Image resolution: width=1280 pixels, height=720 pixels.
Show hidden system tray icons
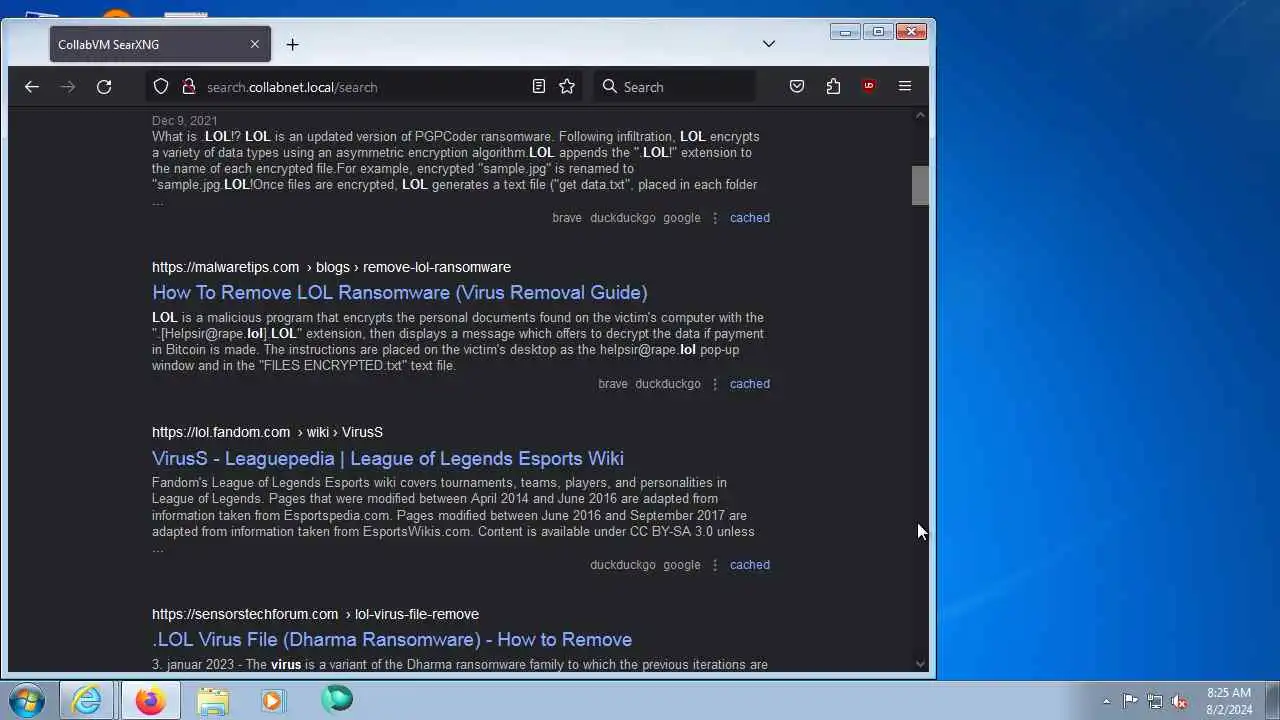1106,701
